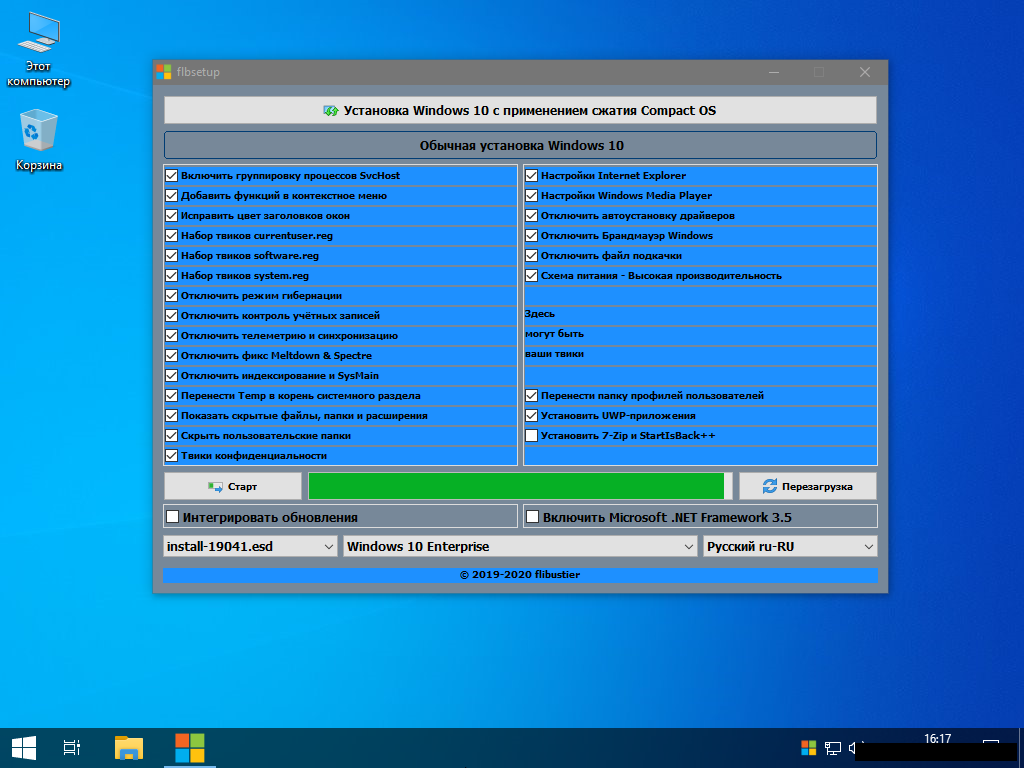Uncheck Набор твиков software.reg
This screenshot has width=1024, height=768.
coord(172,255)
